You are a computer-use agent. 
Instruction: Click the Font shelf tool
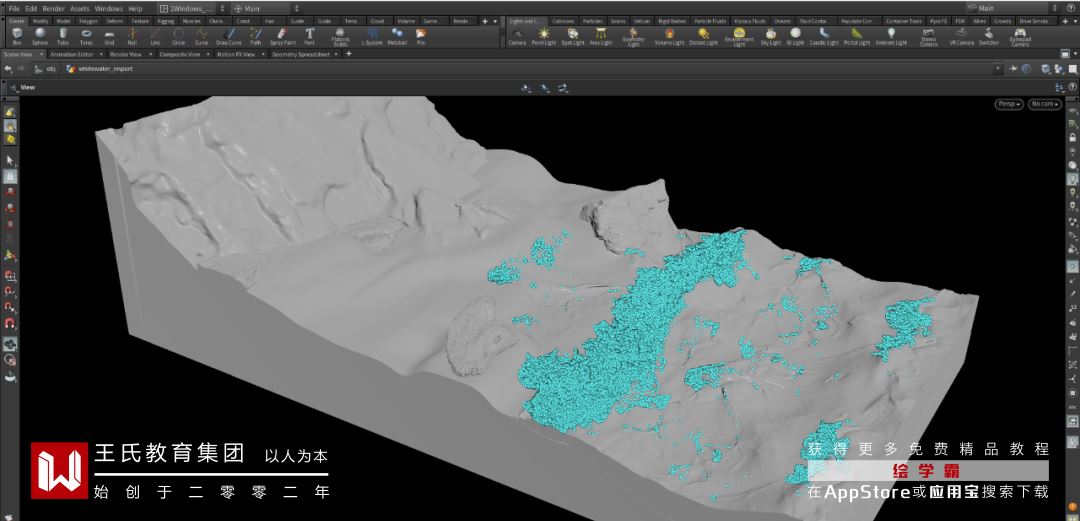(309, 36)
